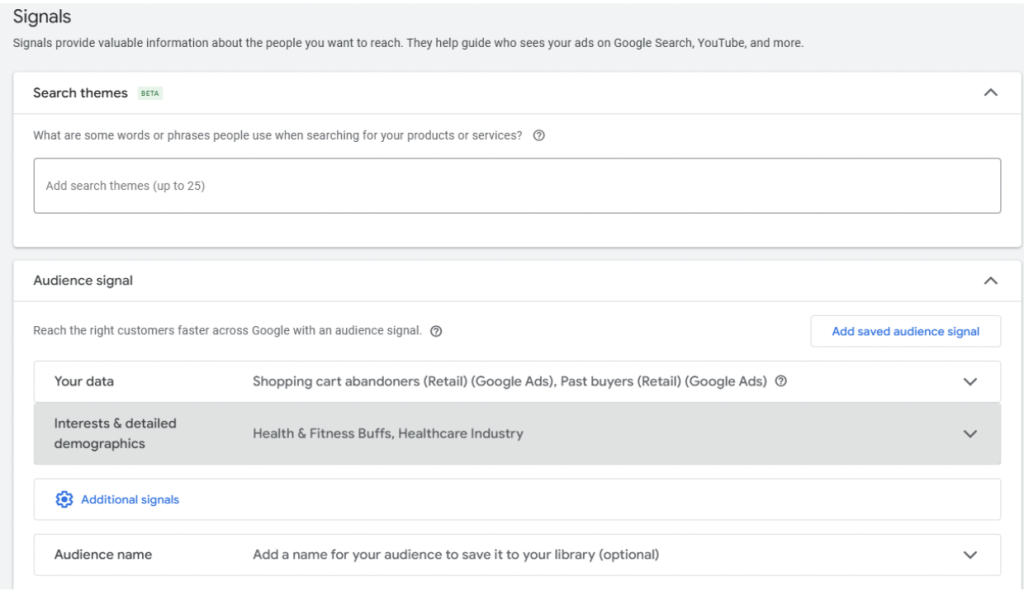This screenshot has height=591, width=1024.
Task: Expand the Audience name row chevron
Action: pyautogui.click(x=969, y=555)
